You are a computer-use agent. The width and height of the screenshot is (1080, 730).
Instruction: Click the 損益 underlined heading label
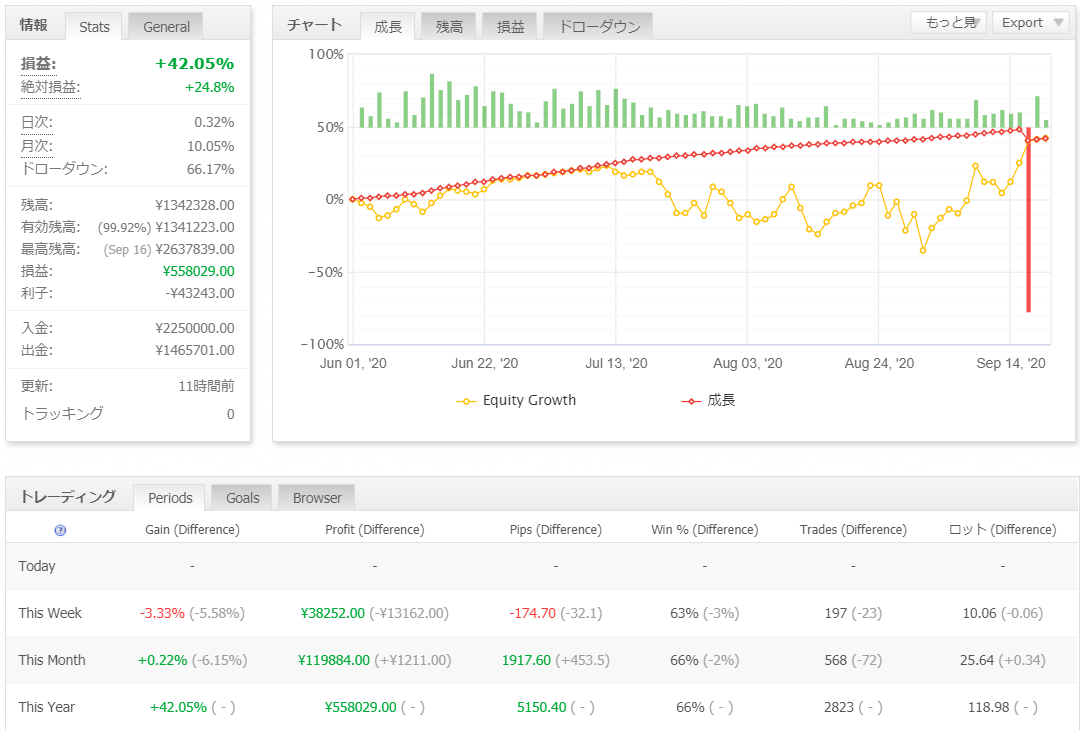(x=39, y=64)
